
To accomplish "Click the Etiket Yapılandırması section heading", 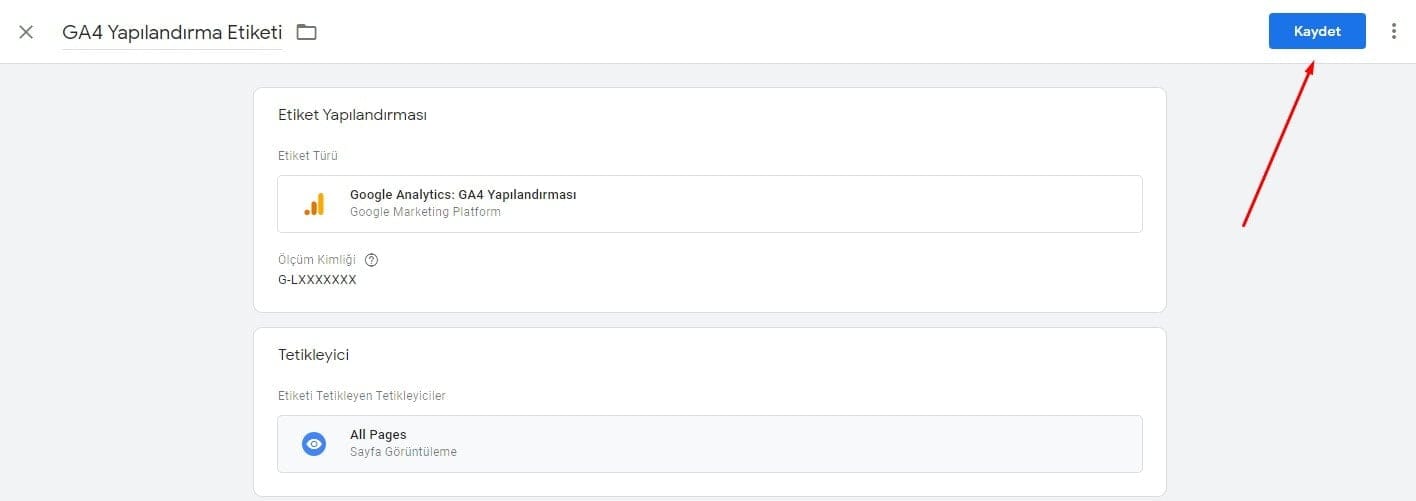I will pos(353,115).
